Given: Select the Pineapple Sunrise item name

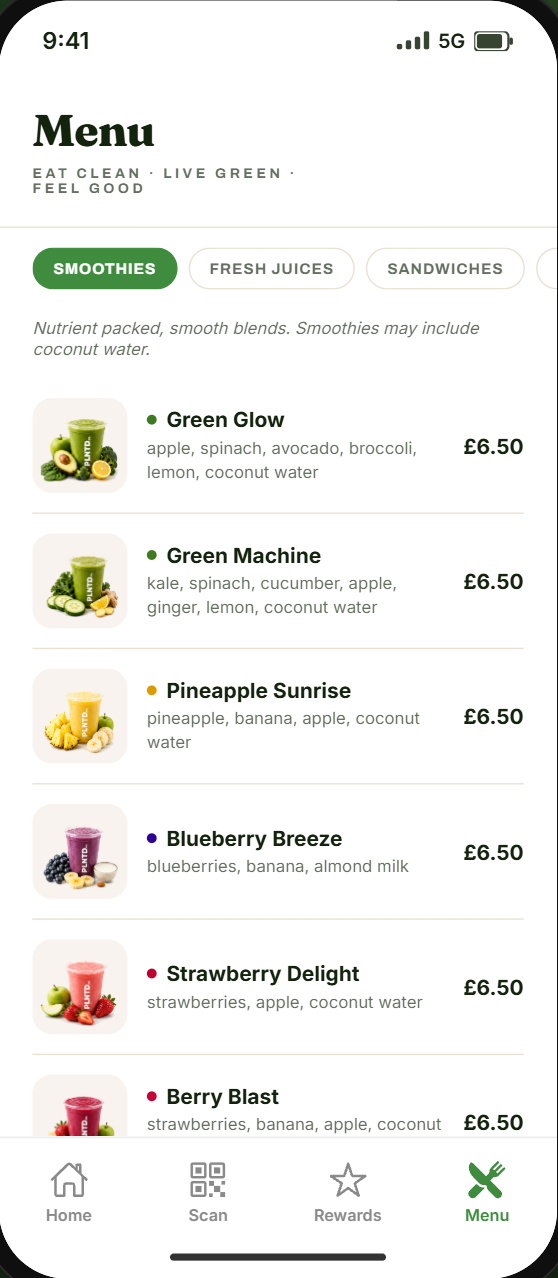Looking at the screenshot, I should click(259, 691).
